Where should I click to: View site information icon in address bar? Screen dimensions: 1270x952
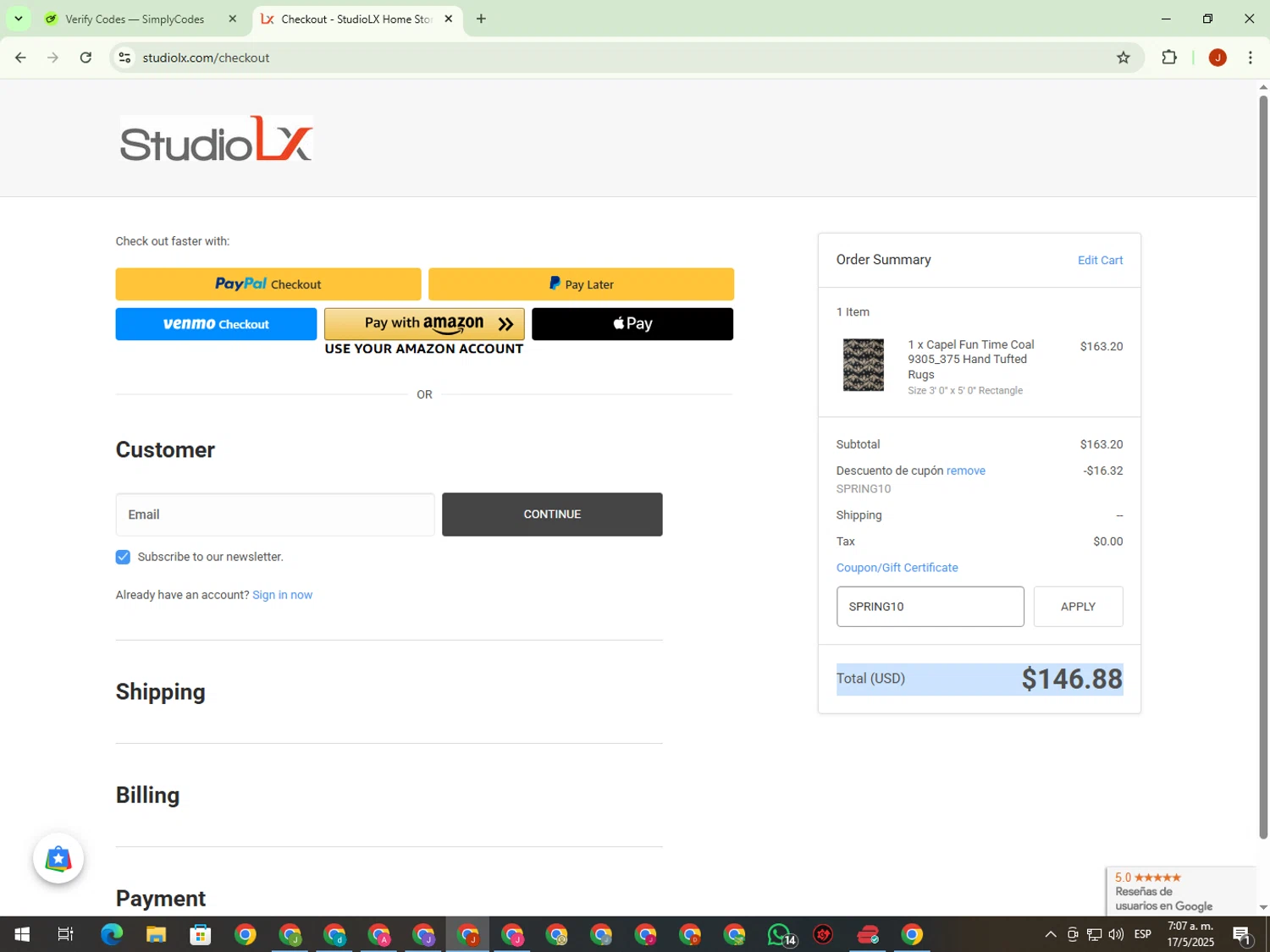[124, 58]
